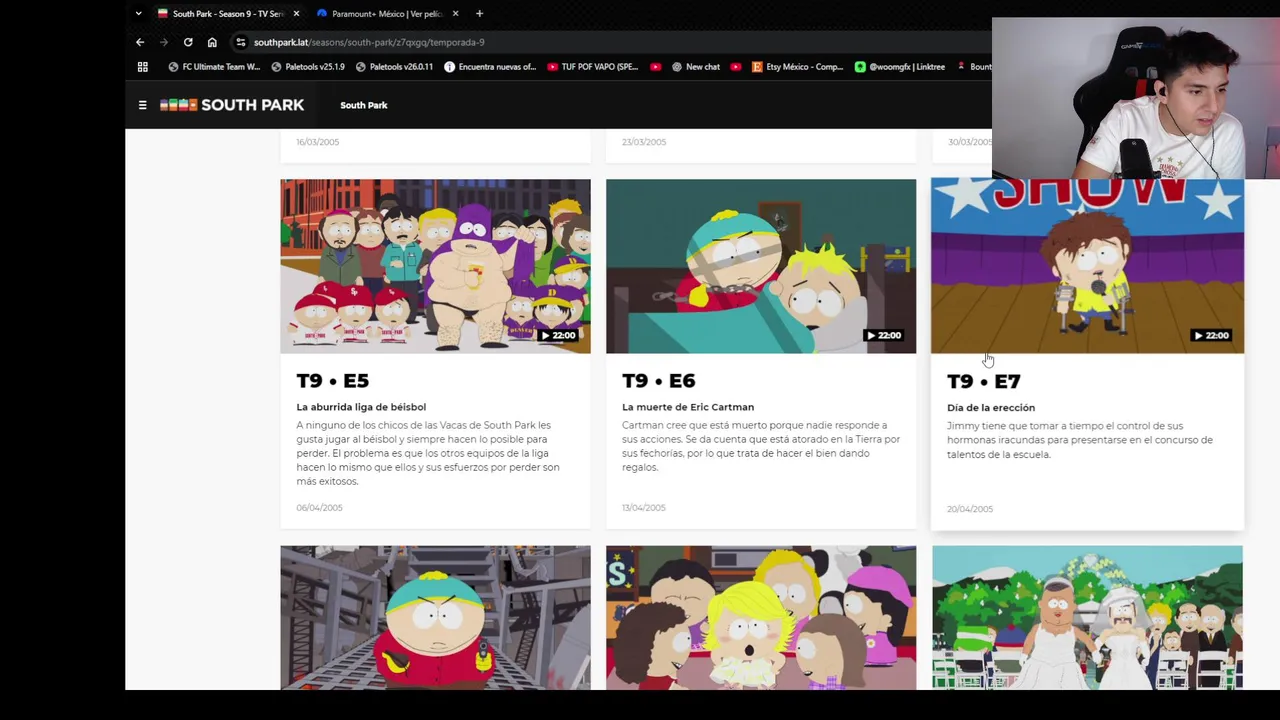Open TUF POF VAPO YouTube bookmark
1280x720 pixels.
592,67
